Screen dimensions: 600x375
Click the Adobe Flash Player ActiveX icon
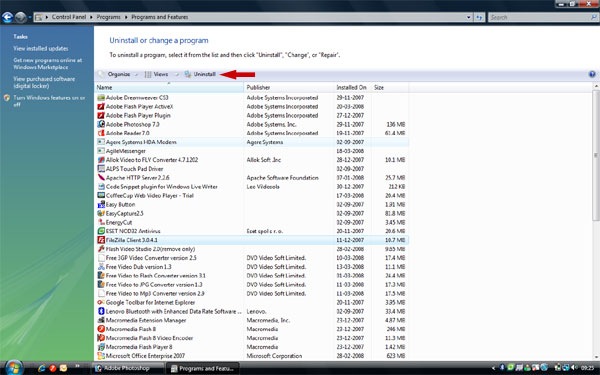[101, 106]
